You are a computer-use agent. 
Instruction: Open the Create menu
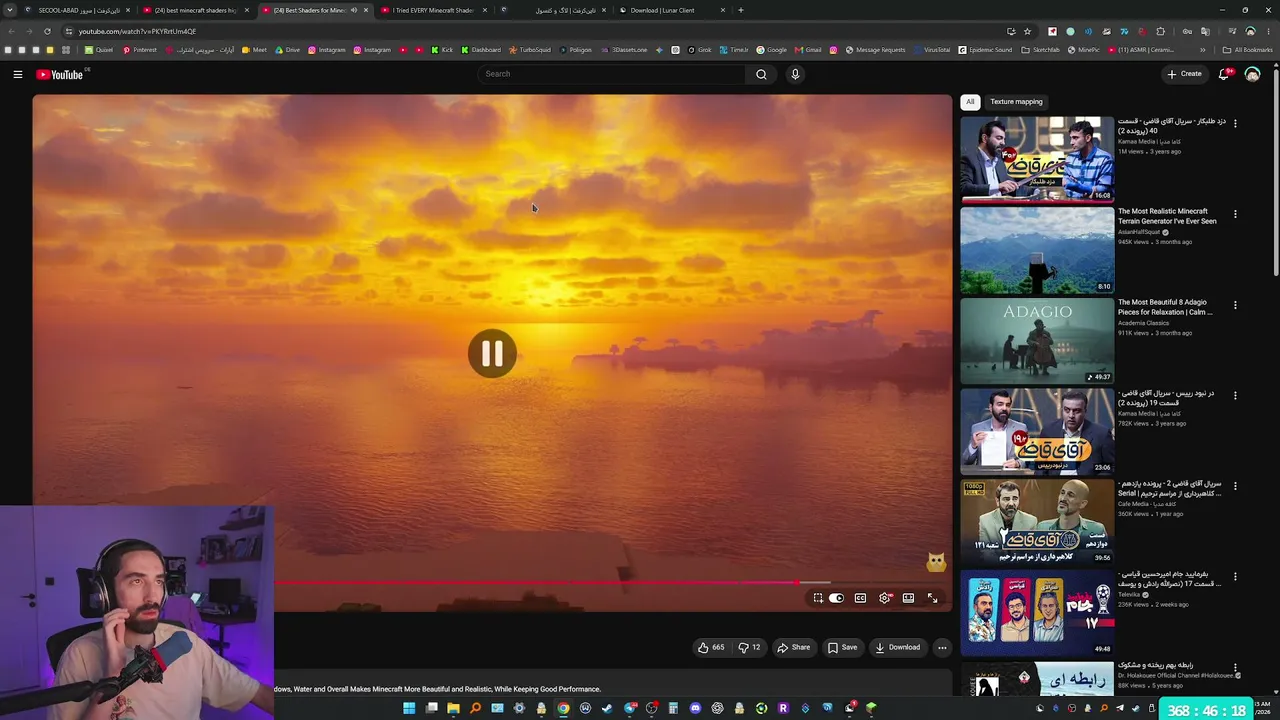tap(1184, 74)
